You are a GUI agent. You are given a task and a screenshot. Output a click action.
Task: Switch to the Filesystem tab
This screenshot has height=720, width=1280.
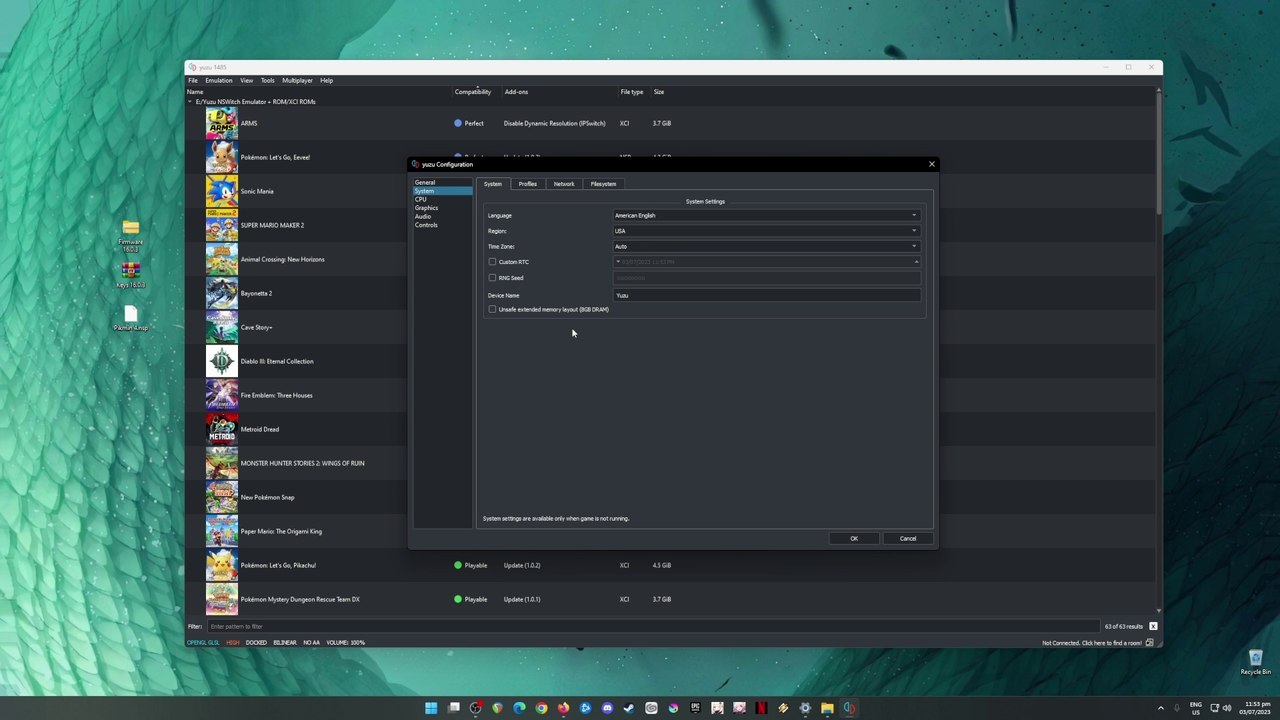point(603,184)
